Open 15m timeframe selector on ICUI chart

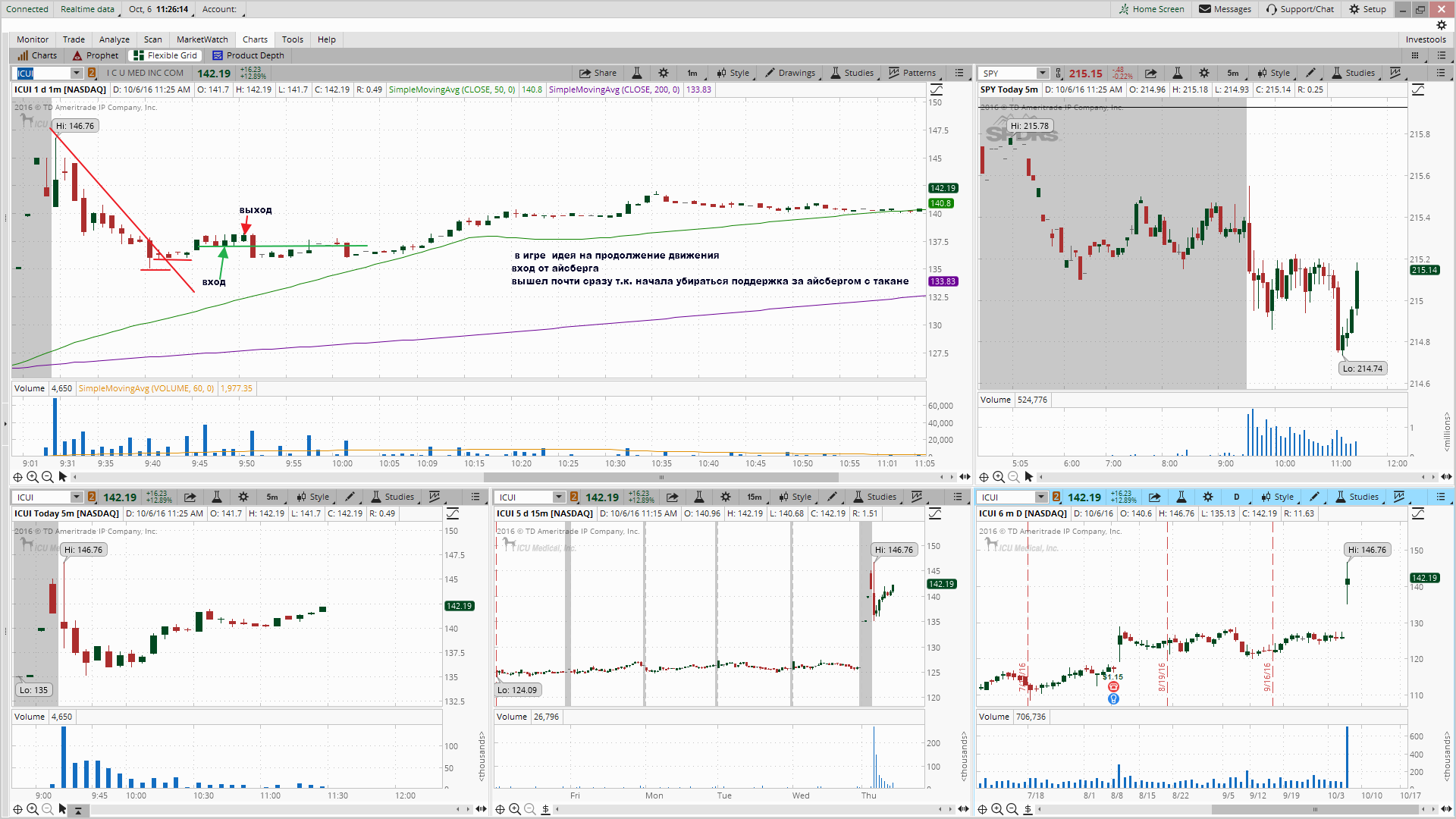pos(755,497)
